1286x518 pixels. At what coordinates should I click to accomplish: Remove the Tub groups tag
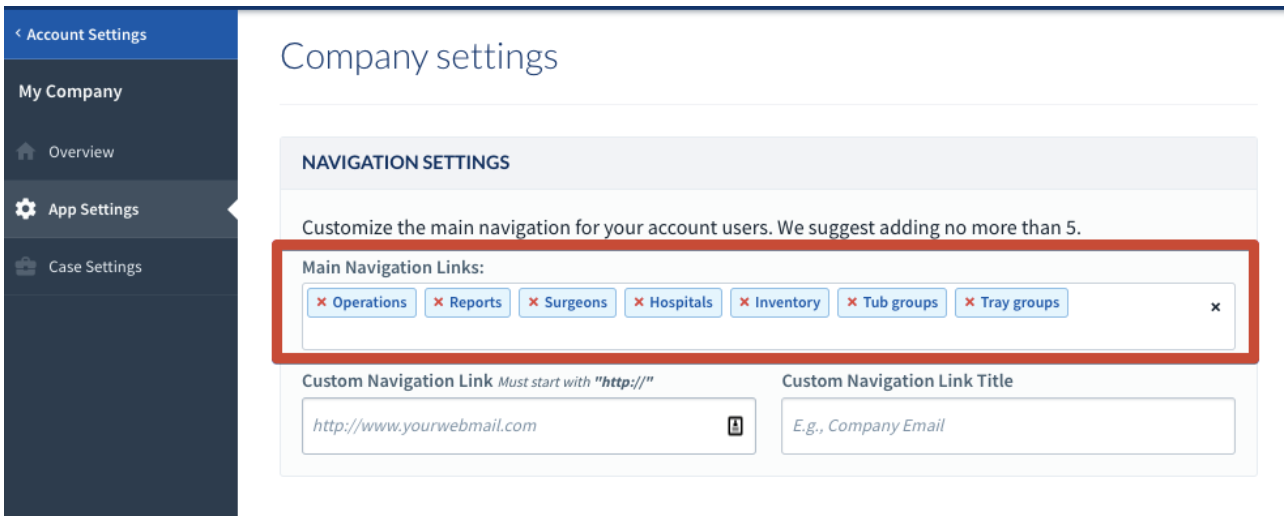pos(852,303)
